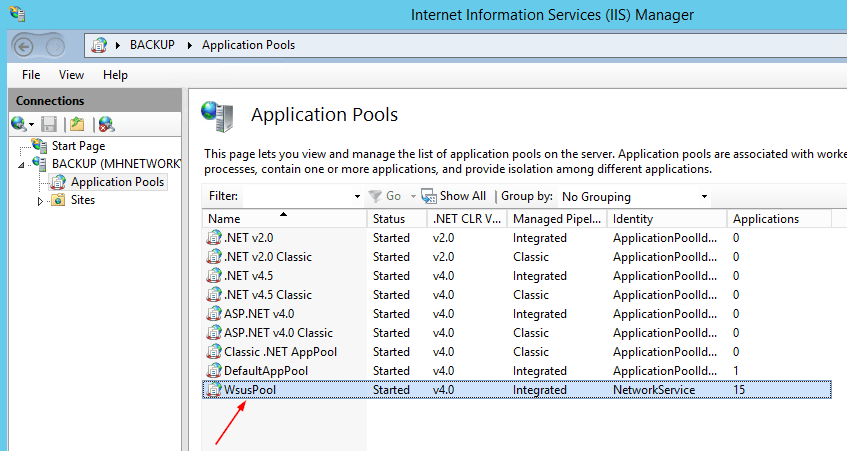Click the server icon in address bar
Image resolution: width=847 pixels, height=451 pixels.
tap(99, 45)
